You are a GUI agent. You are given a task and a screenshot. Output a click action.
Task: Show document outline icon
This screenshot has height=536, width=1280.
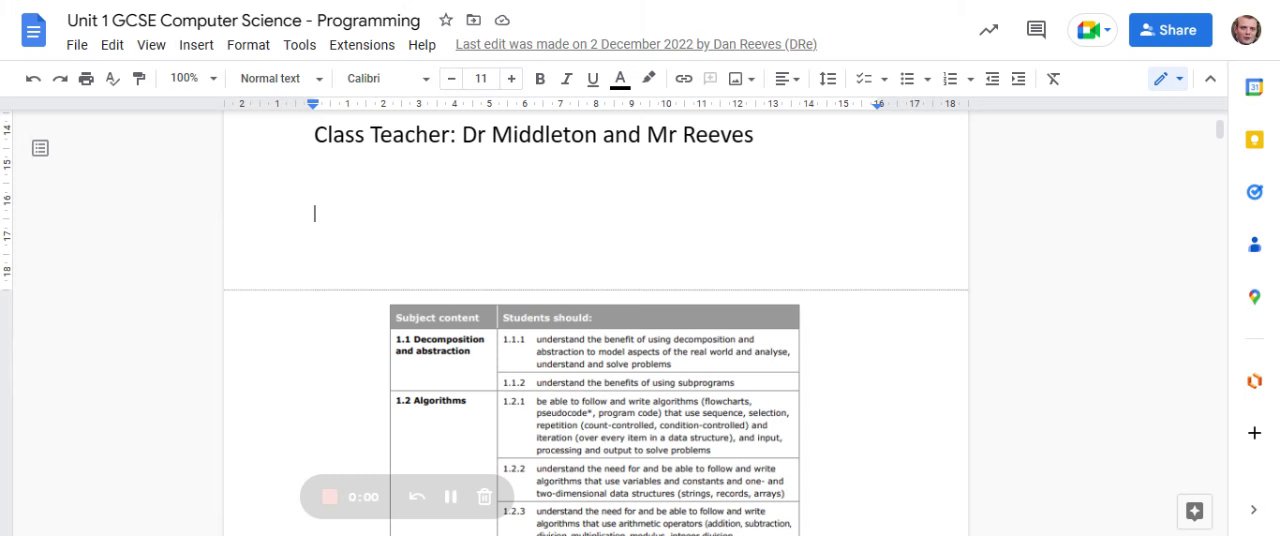pyautogui.click(x=40, y=148)
